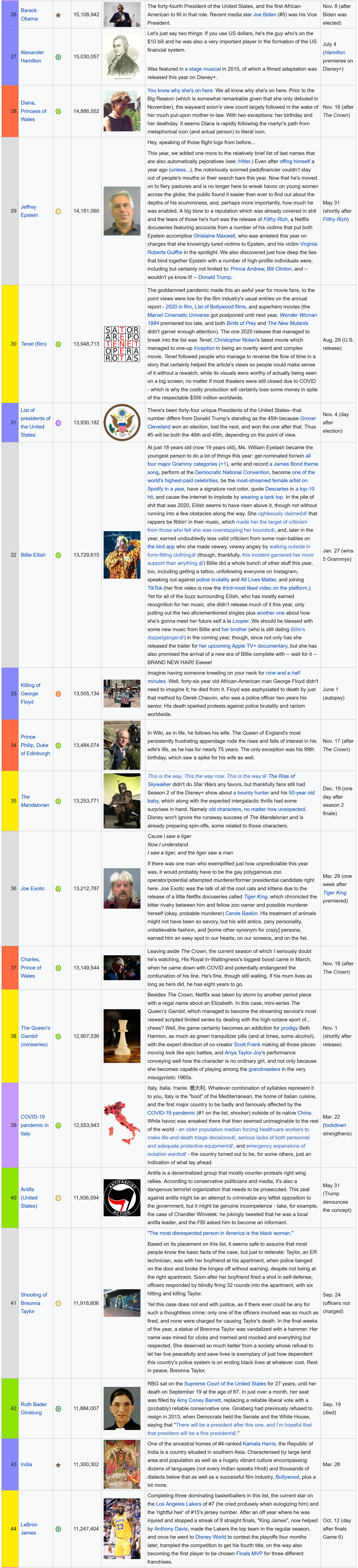Click the class icon in the Tenet (film) row
358x1568 pixels.
(x=59, y=344)
